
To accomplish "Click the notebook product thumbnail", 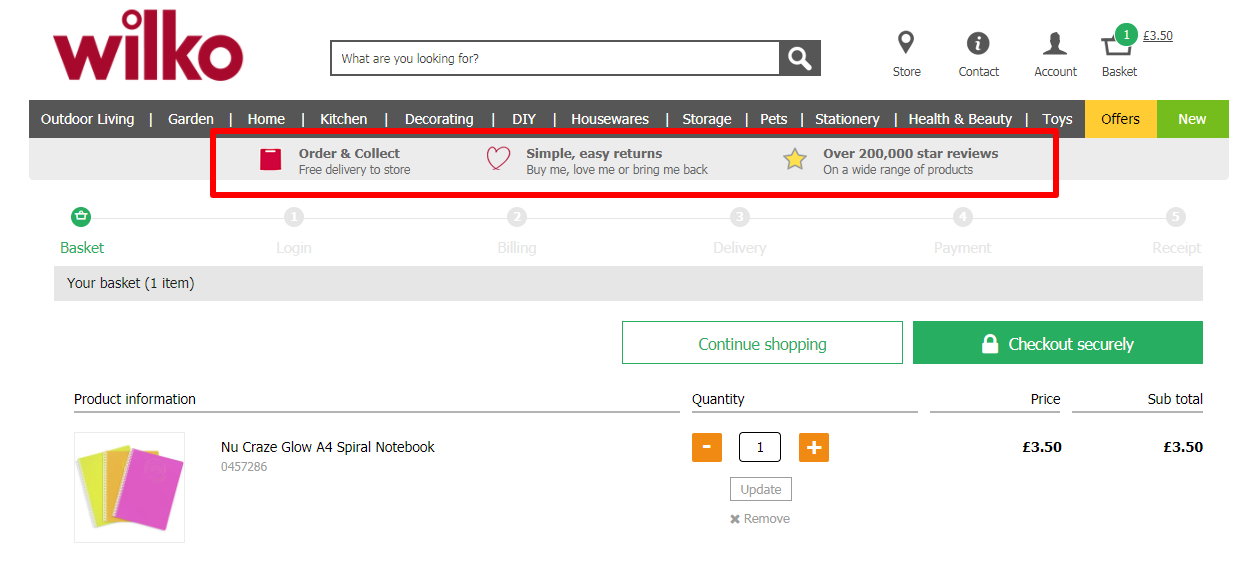I will coord(129,487).
